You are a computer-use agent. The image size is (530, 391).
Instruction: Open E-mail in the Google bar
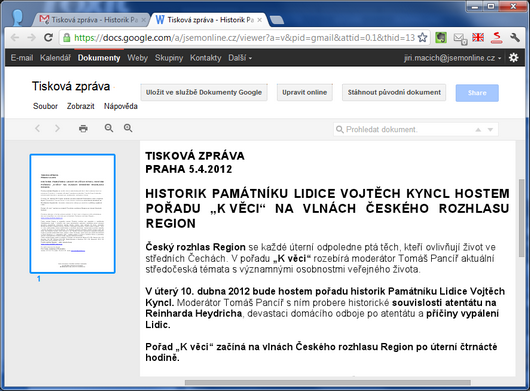tap(22, 58)
